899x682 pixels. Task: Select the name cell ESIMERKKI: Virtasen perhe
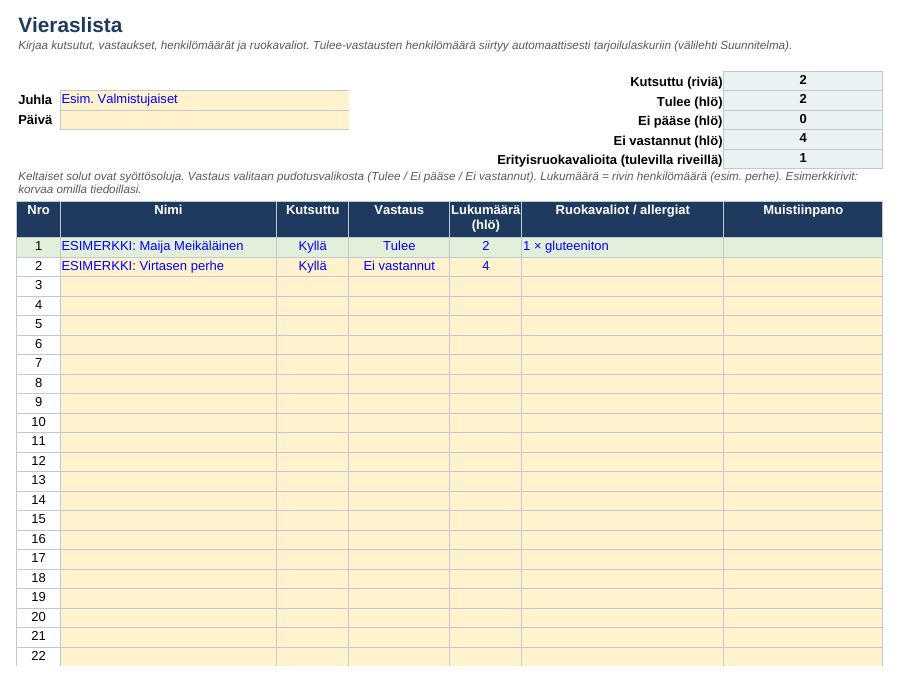point(168,266)
